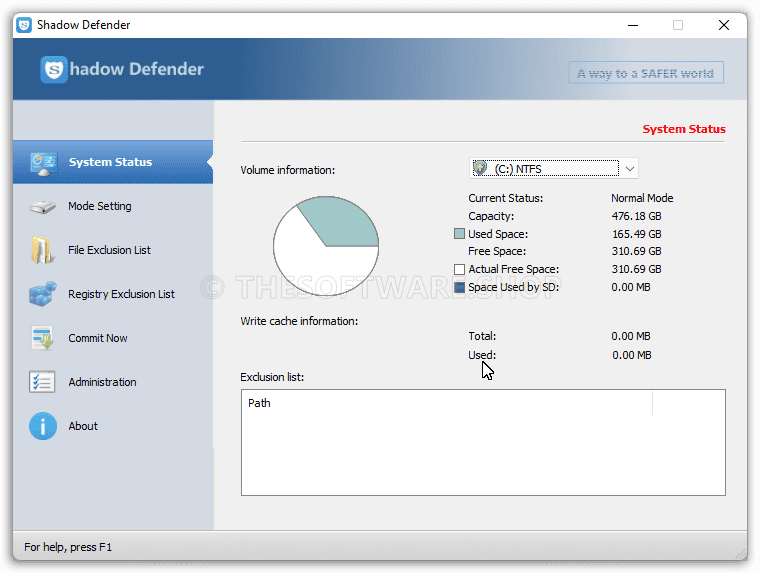760x573 pixels.
Task: Click the 'Normal Mode' status value
Action: pos(642,198)
